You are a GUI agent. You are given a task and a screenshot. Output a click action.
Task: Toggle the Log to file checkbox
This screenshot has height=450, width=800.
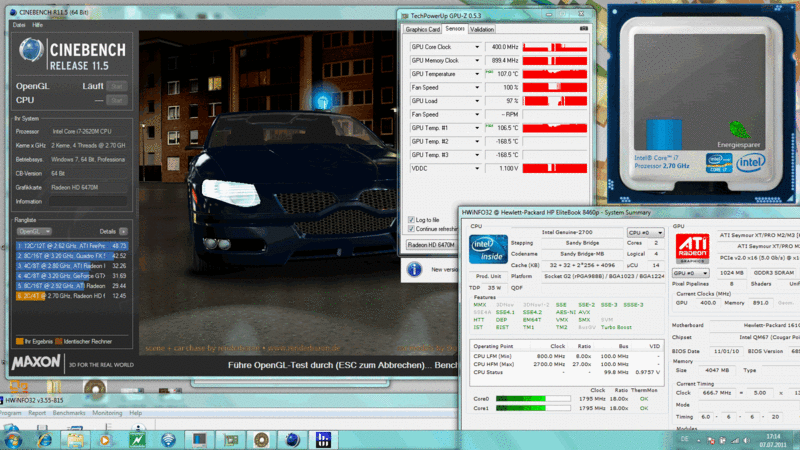tap(412, 219)
